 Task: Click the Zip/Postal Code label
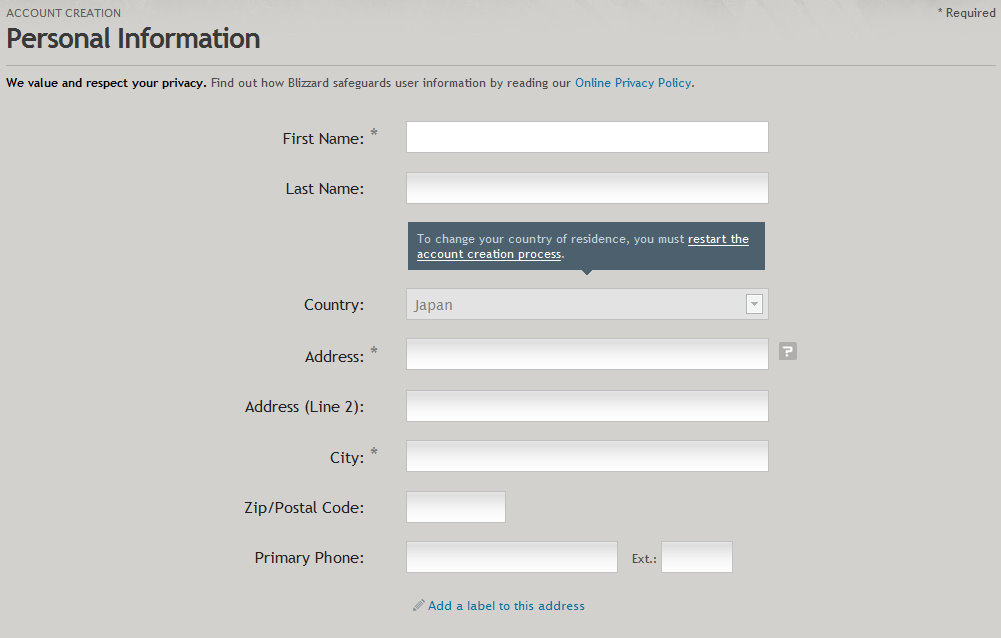304,508
